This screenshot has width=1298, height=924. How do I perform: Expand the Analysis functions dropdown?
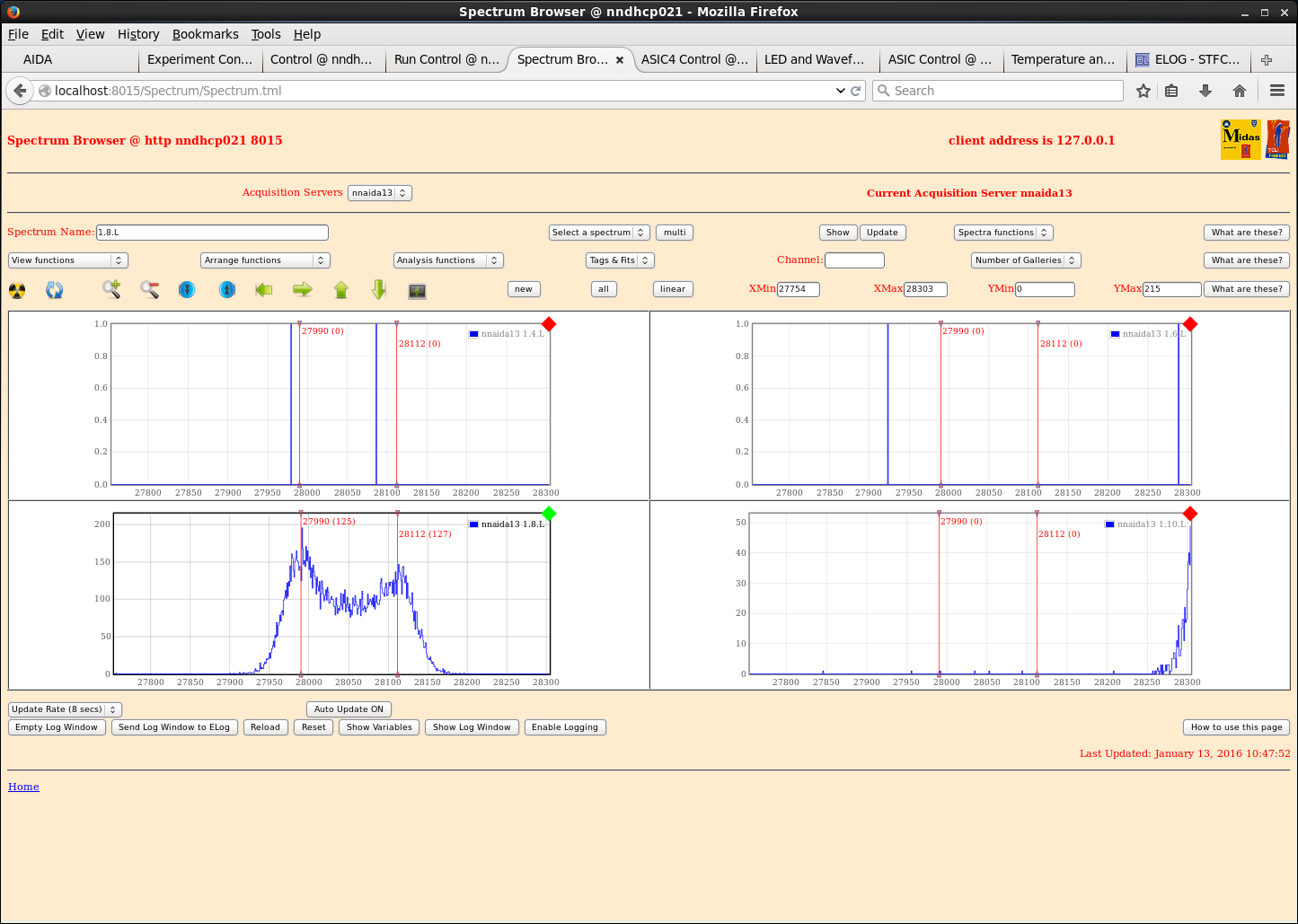pos(447,260)
